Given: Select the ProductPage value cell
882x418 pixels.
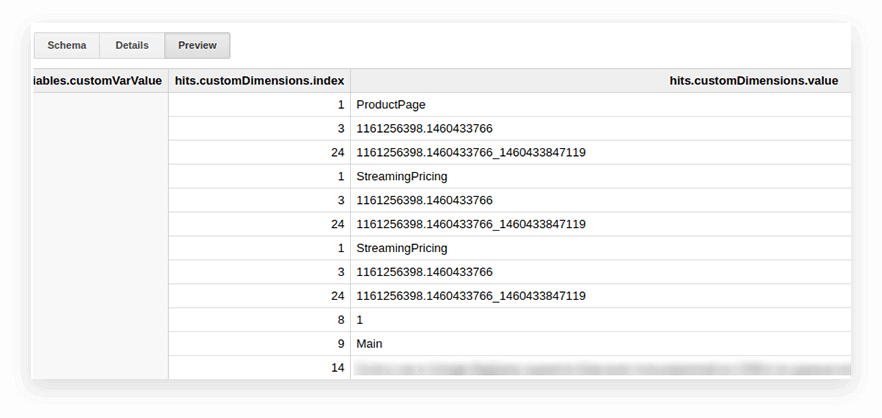Looking at the screenshot, I should coord(391,105).
